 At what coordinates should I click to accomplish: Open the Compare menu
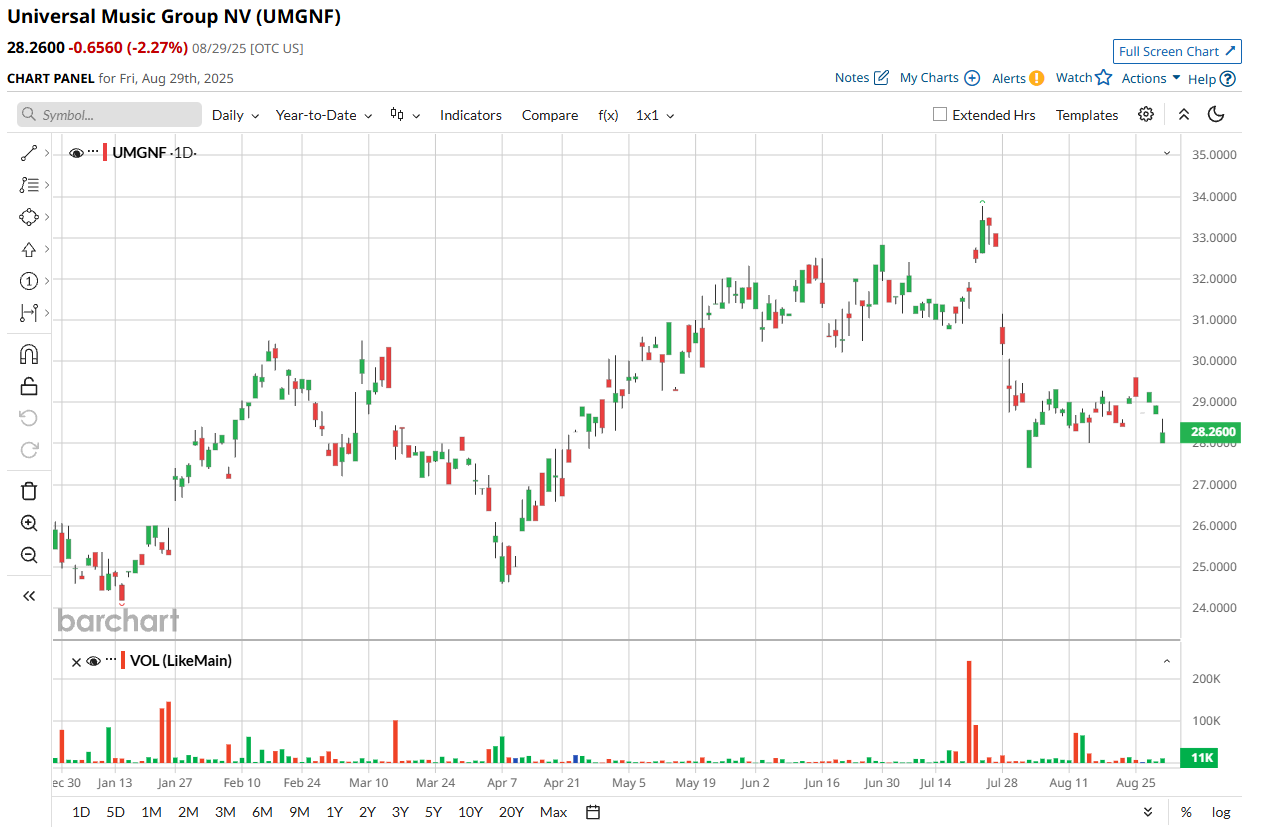550,115
